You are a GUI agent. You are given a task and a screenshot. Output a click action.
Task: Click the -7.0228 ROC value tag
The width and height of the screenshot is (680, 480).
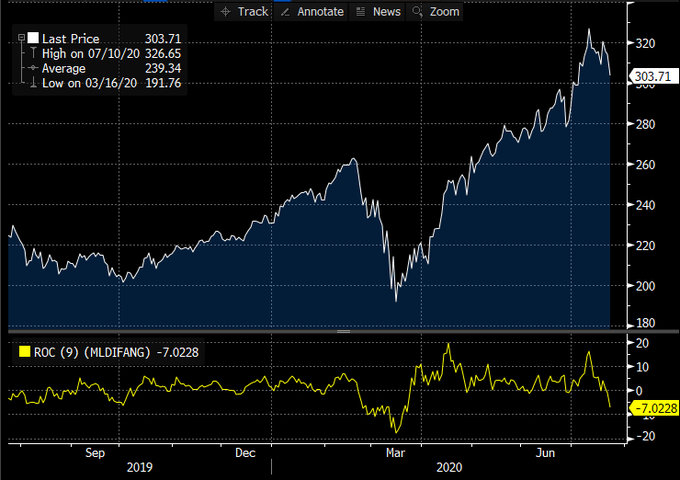click(x=654, y=408)
